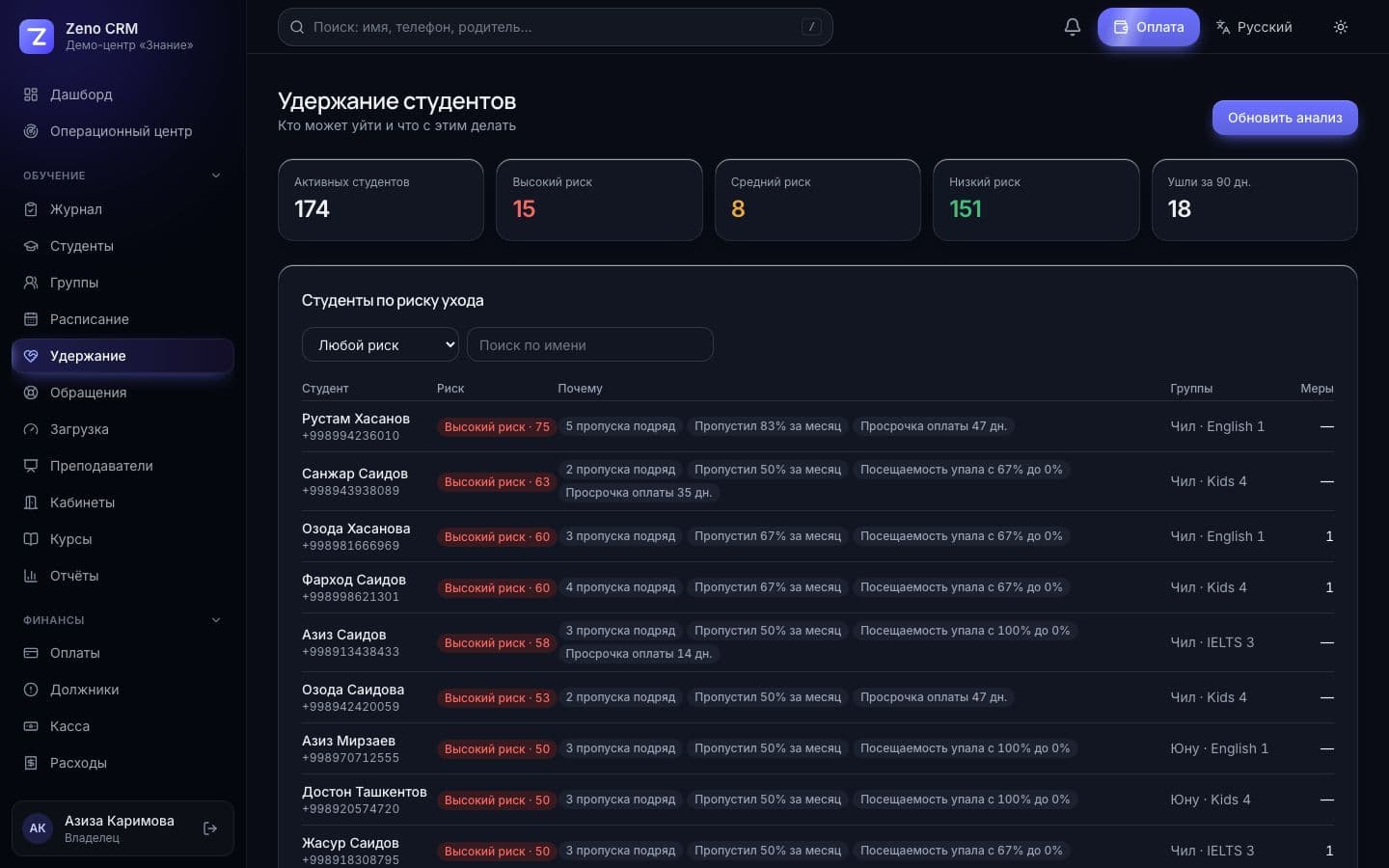Open the Удержание menu item
1389x868 pixels.
pos(123,356)
